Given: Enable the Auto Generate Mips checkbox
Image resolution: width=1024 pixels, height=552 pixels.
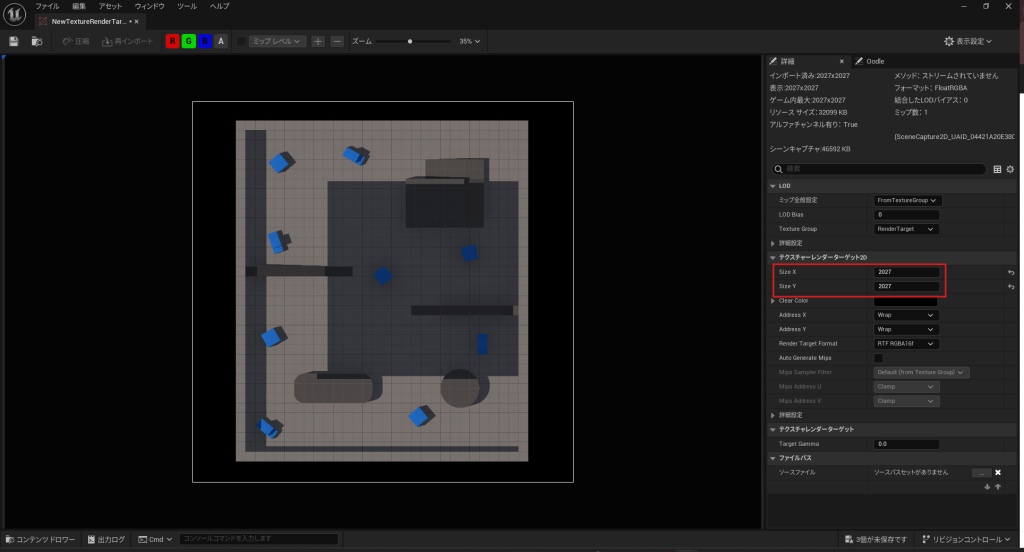Looking at the screenshot, I should point(879,357).
